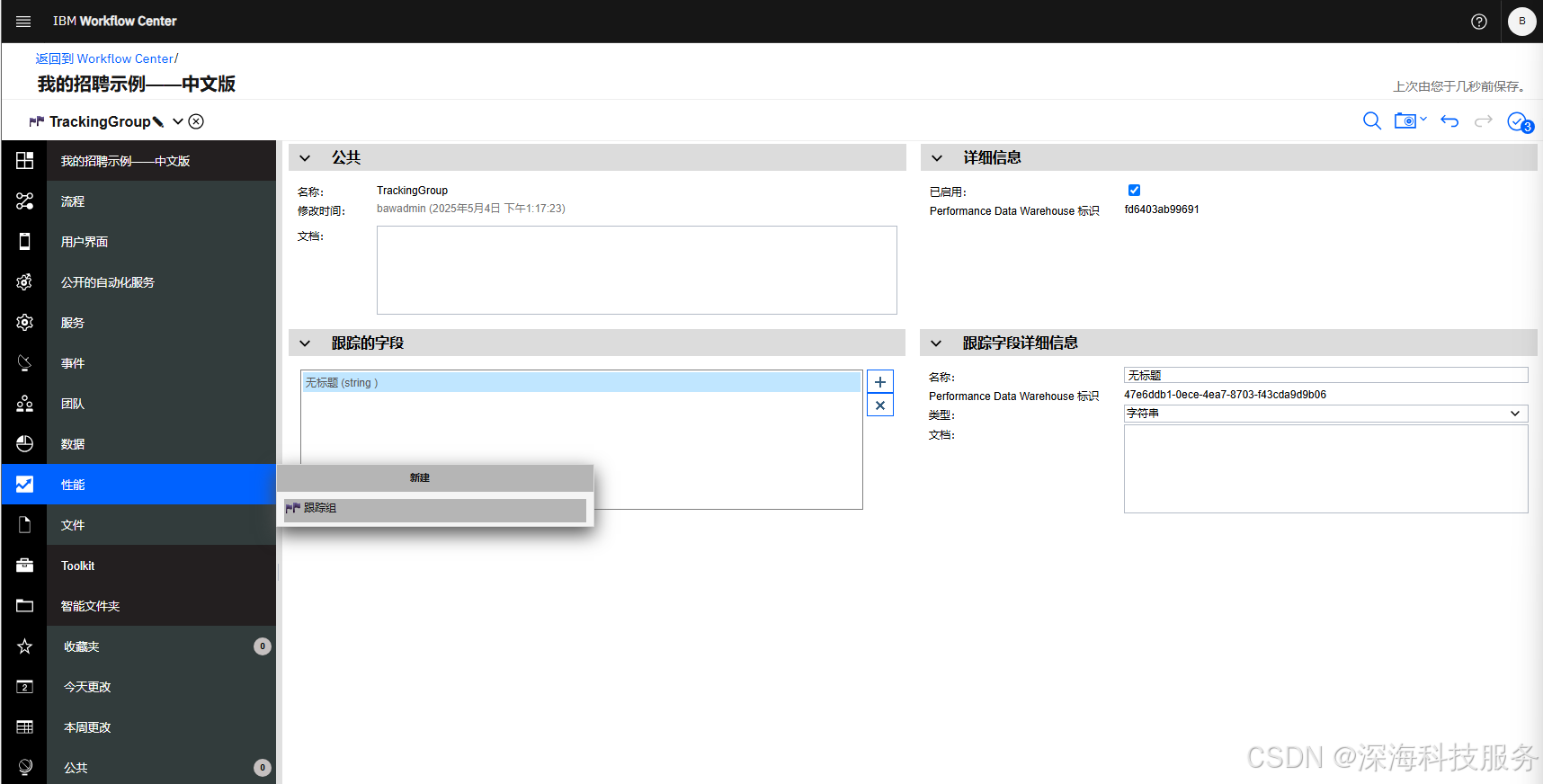Open the help question mark icon

(x=1479, y=22)
